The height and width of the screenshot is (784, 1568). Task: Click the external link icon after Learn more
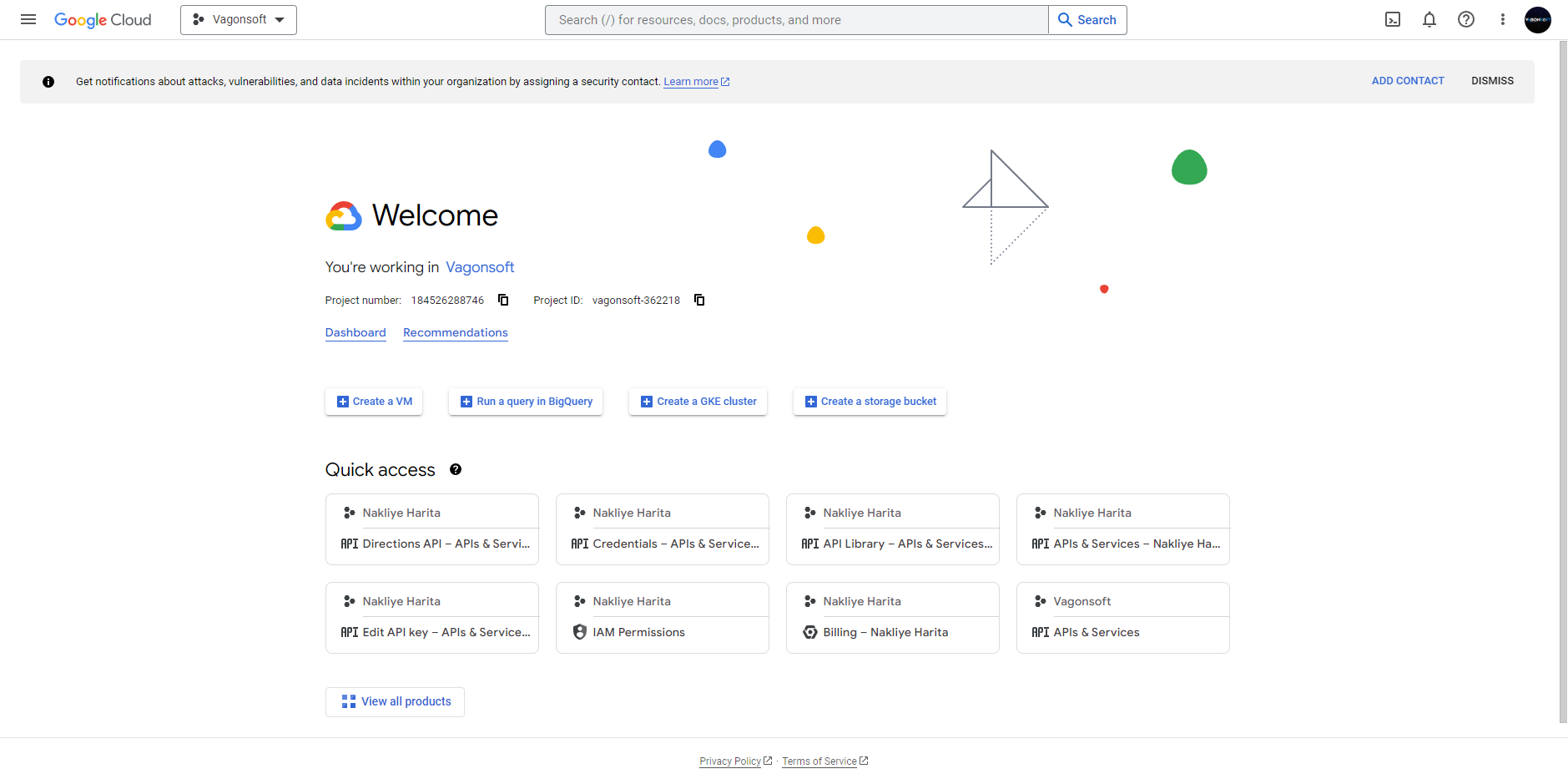click(x=725, y=82)
